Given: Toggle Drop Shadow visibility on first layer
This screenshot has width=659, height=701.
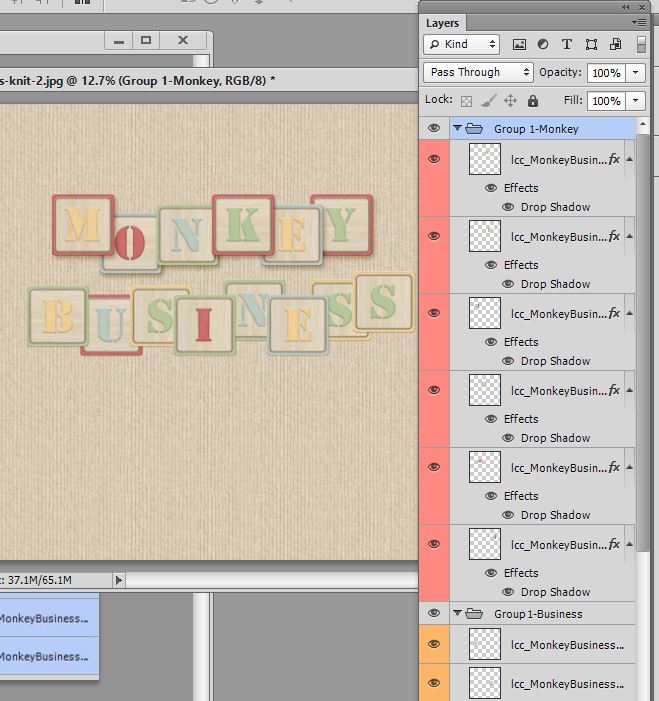Looking at the screenshot, I should pyautogui.click(x=508, y=207).
